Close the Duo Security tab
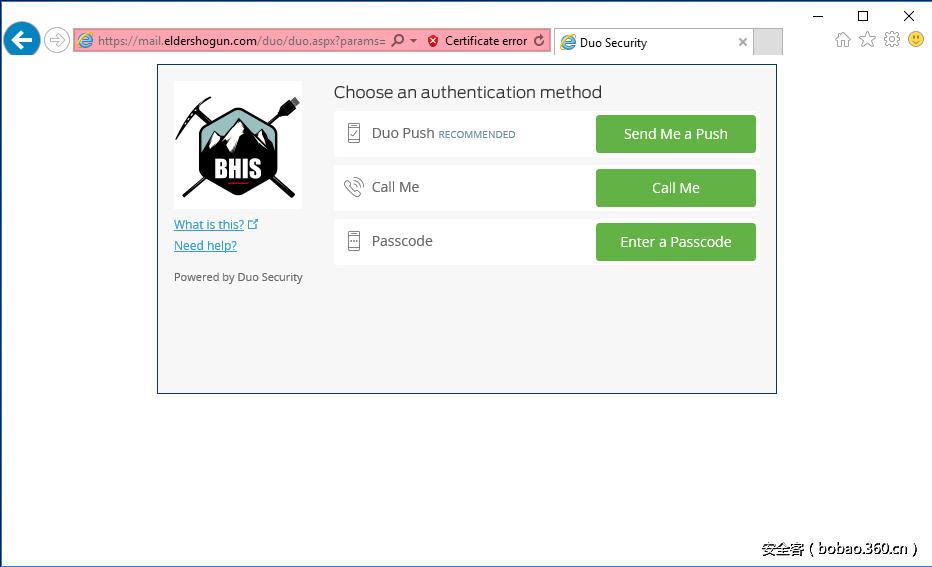 pyautogui.click(x=742, y=43)
